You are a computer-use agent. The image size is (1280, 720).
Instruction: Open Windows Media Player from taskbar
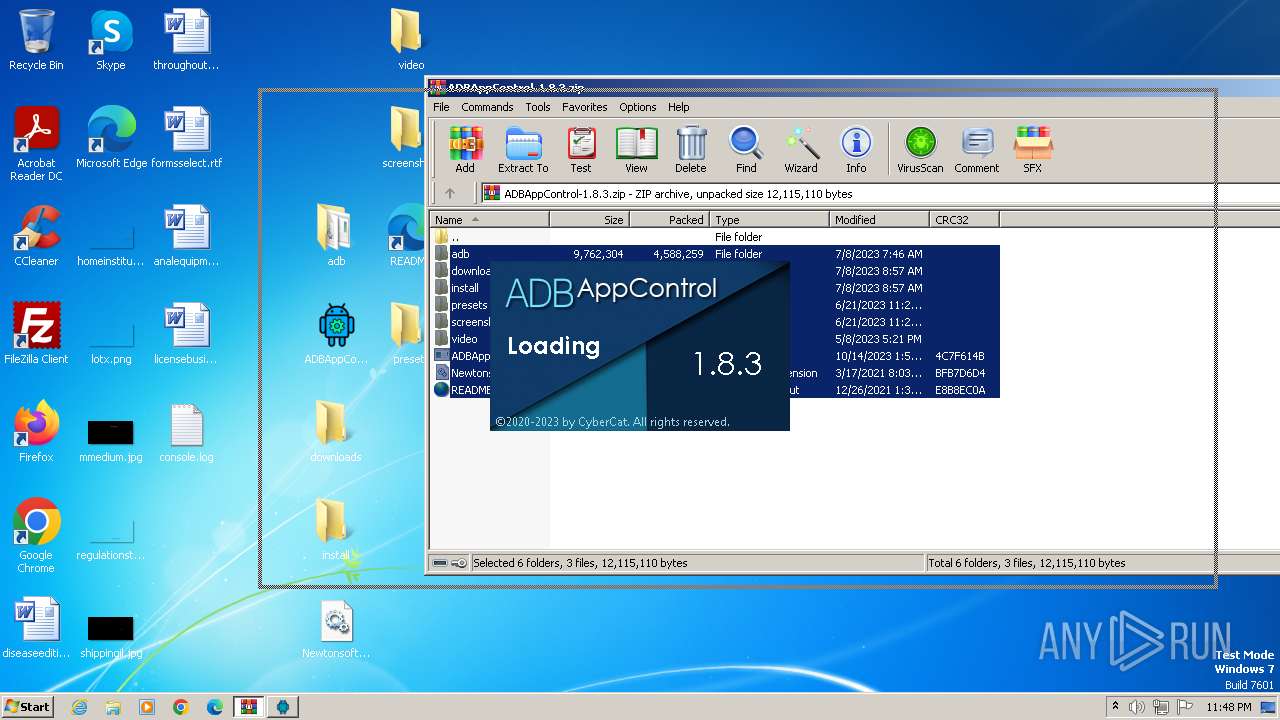(x=146, y=707)
